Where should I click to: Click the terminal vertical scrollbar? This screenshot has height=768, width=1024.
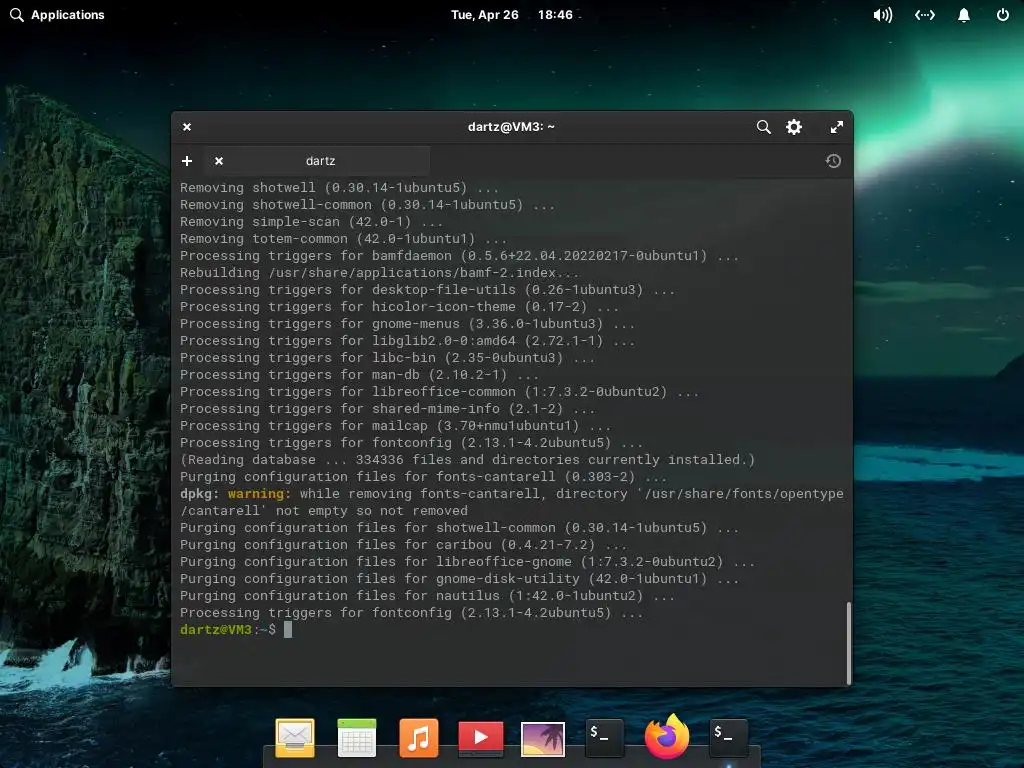tap(848, 642)
